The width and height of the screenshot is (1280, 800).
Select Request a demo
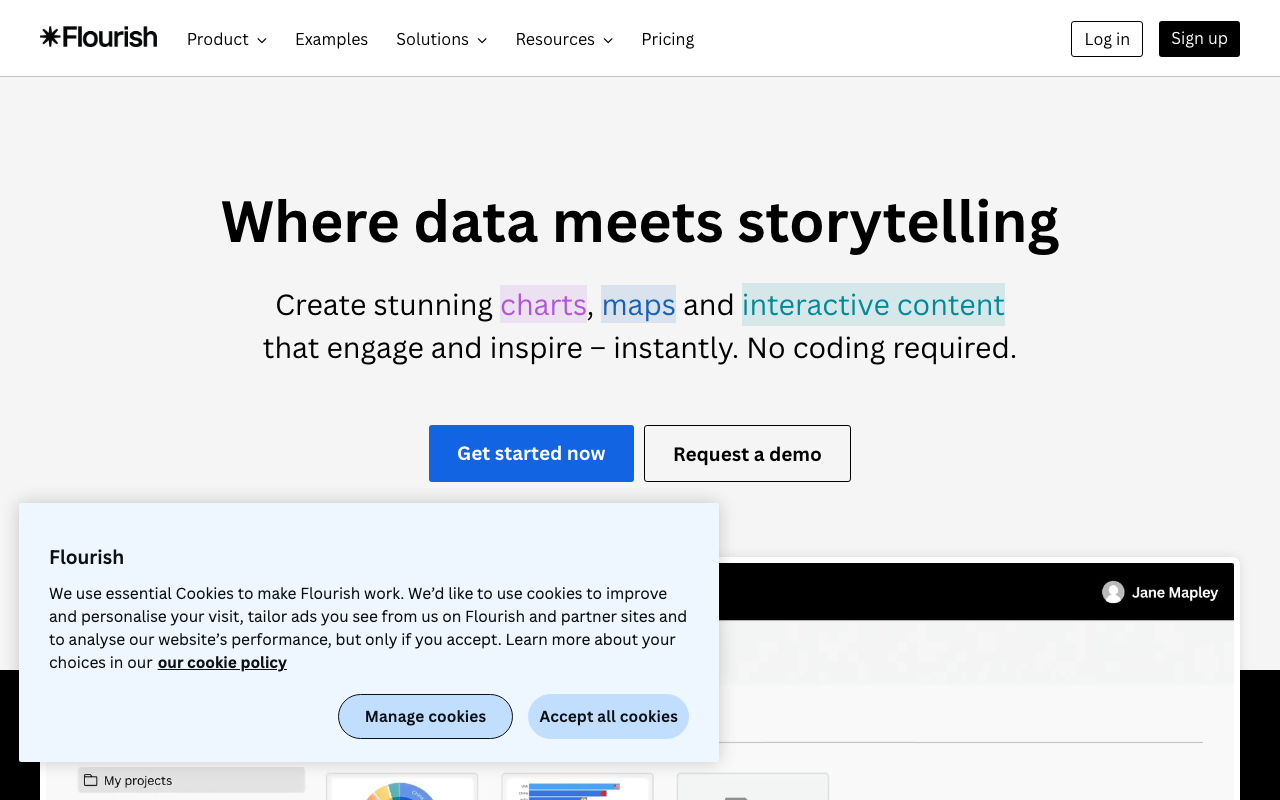(x=747, y=453)
